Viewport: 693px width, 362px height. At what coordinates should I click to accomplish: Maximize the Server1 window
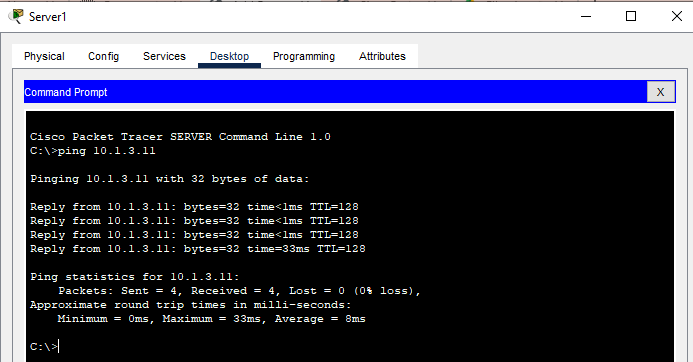pos(631,16)
